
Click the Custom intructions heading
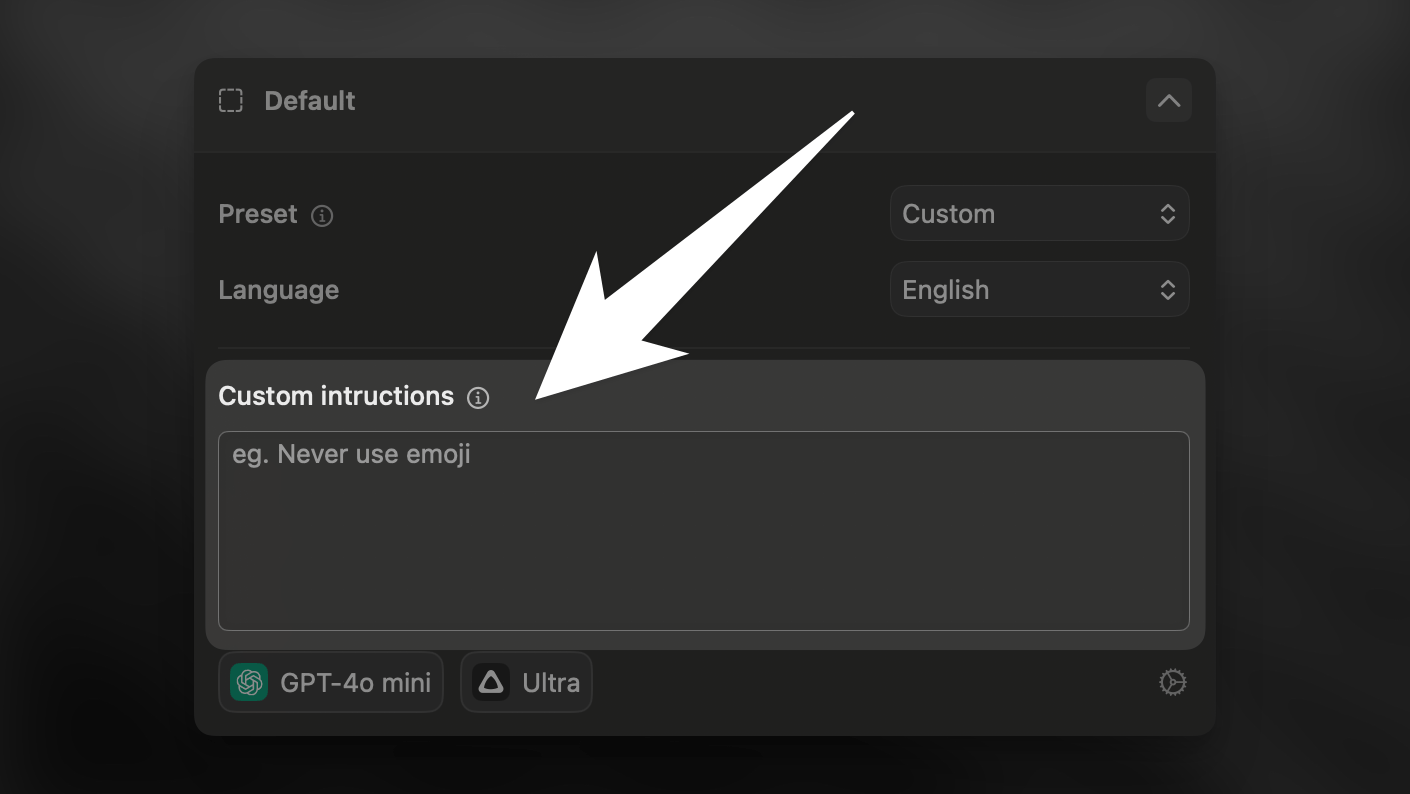336,396
